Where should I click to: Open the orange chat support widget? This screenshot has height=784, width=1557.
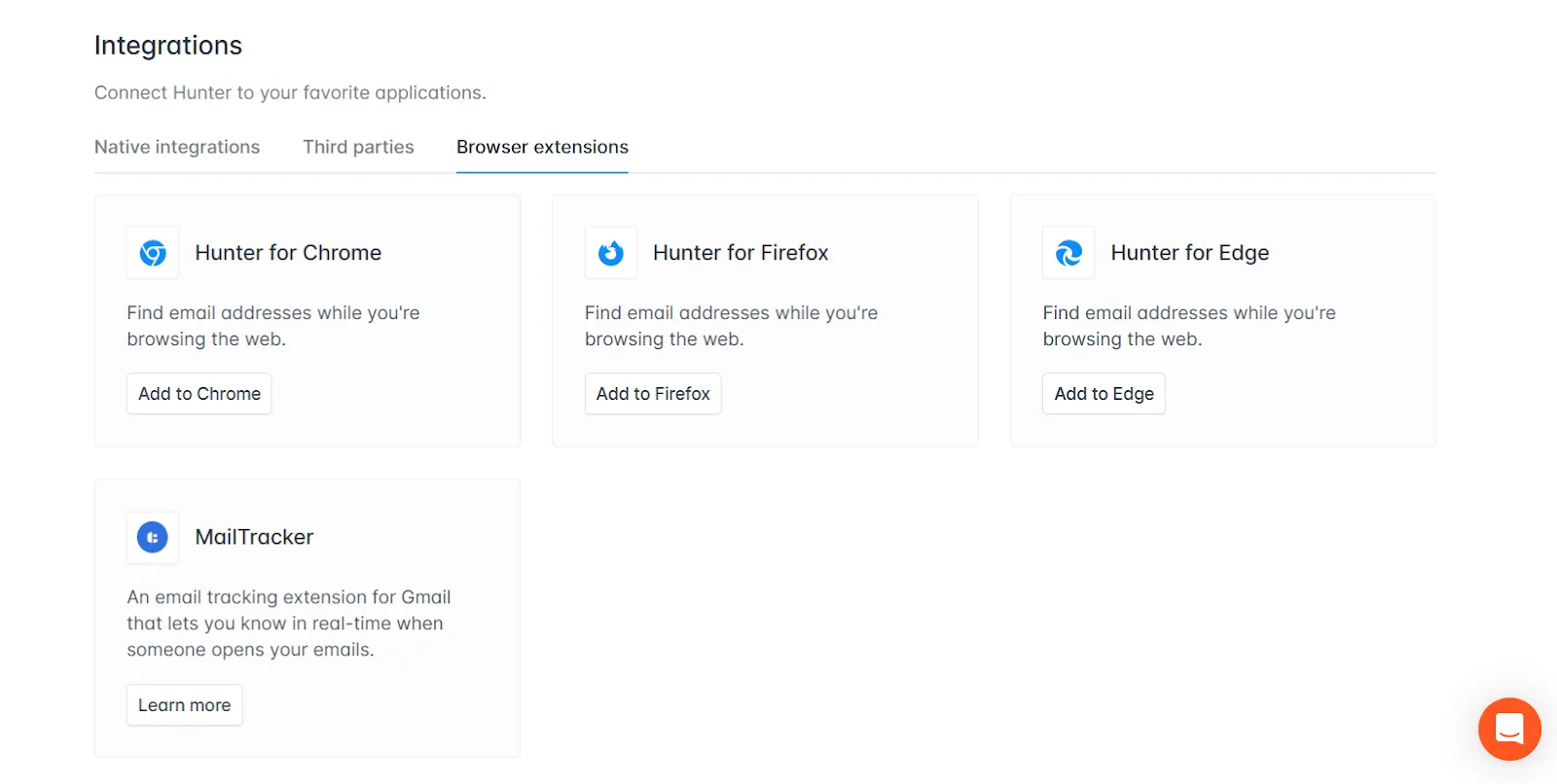(1509, 729)
